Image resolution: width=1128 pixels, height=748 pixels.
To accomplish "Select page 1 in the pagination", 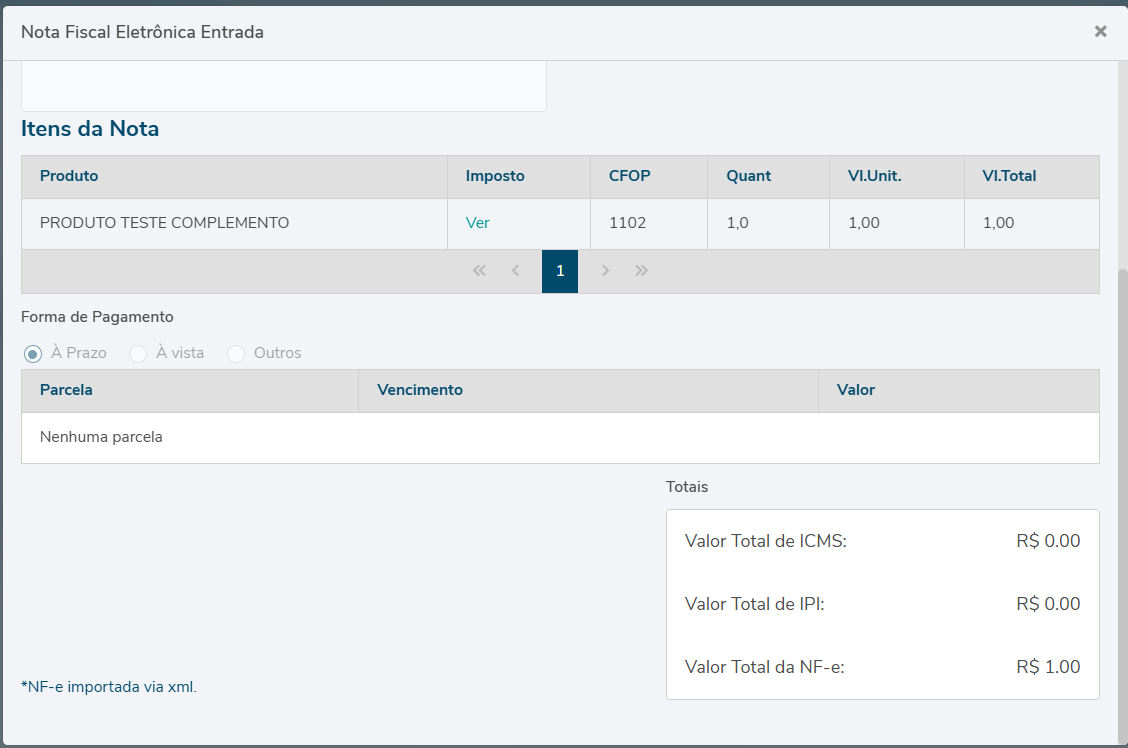I will [x=560, y=271].
